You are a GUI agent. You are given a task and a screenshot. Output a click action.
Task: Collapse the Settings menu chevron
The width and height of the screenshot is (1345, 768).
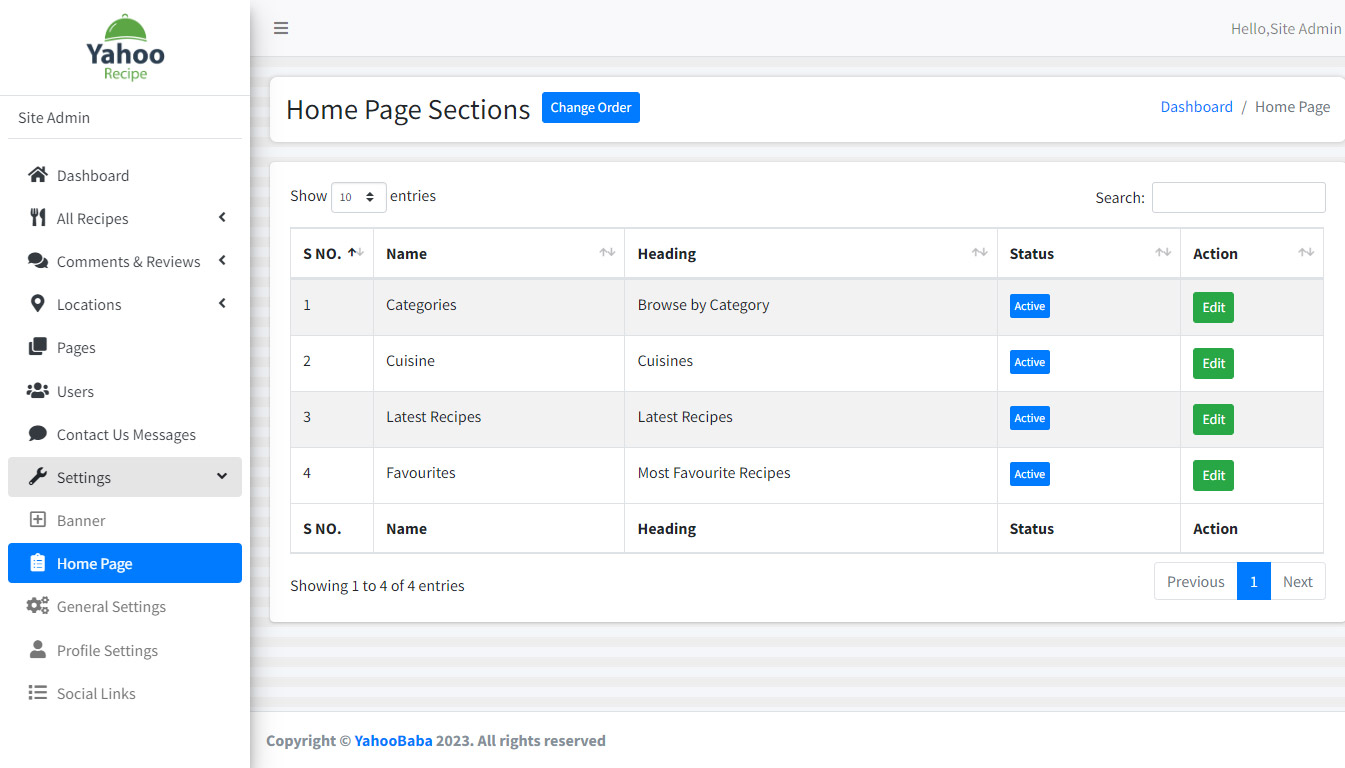(222, 477)
